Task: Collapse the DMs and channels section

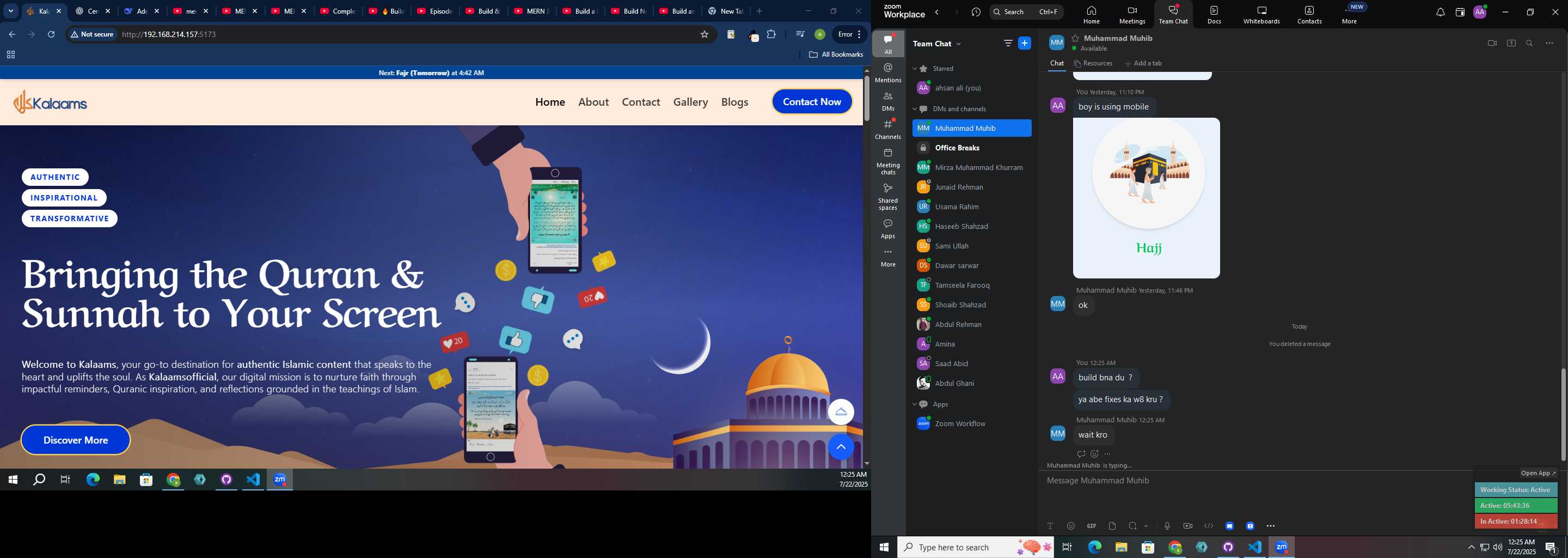Action: [914, 109]
